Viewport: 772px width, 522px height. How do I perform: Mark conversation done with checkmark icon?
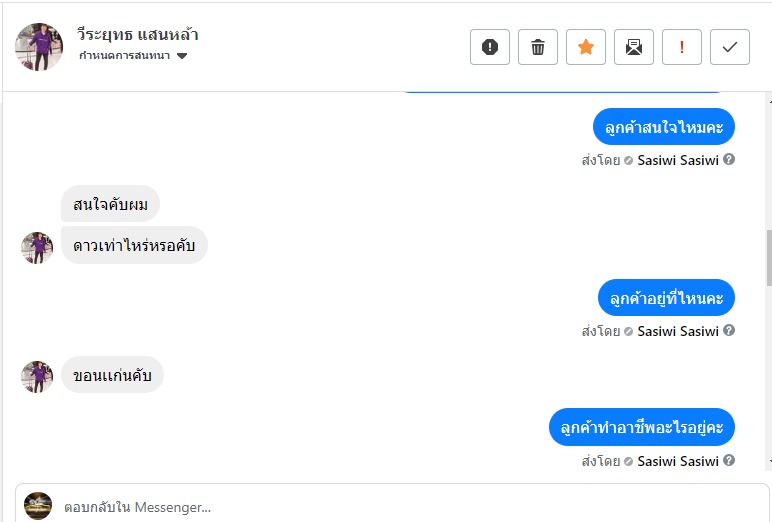pos(730,47)
